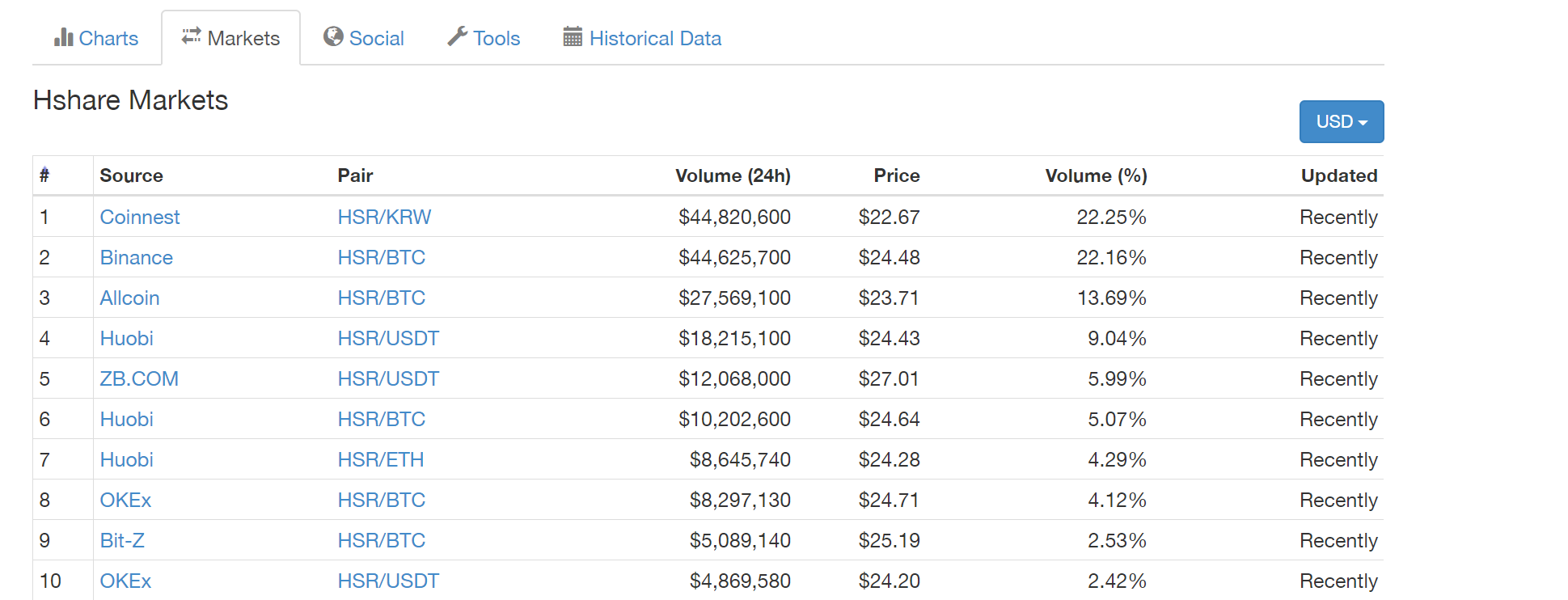Click the $27.01 price cell

tap(889, 378)
